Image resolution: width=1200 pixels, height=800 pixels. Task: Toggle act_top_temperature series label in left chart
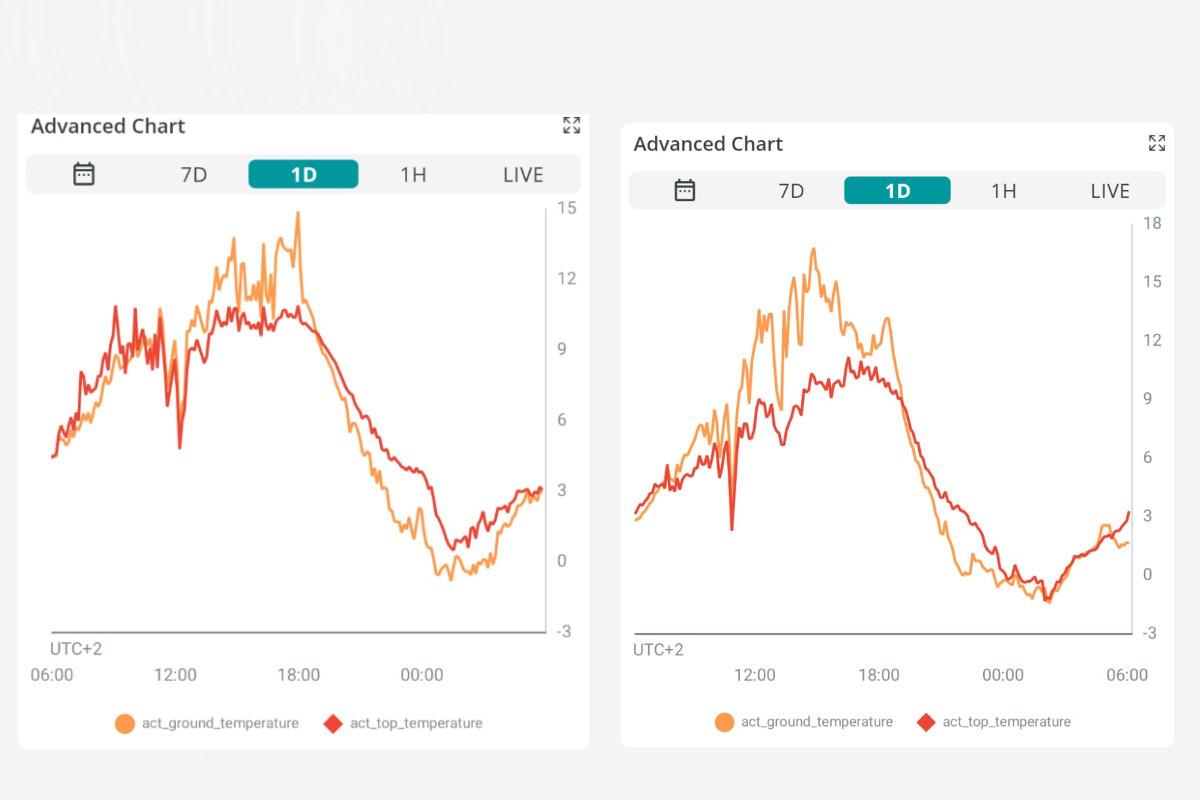click(416, 723)
